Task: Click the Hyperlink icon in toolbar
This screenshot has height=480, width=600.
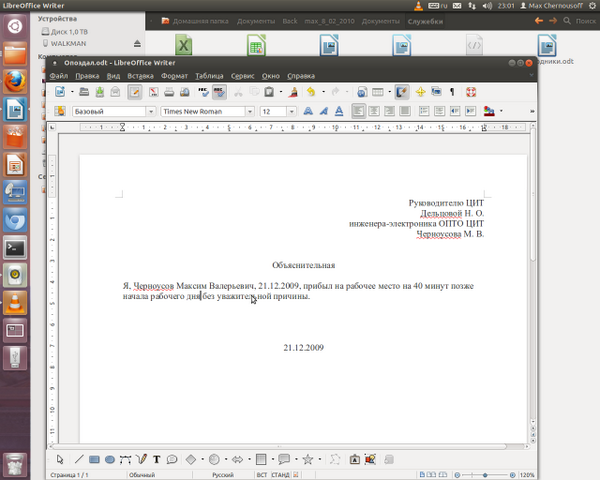Action: click(362, 92)
